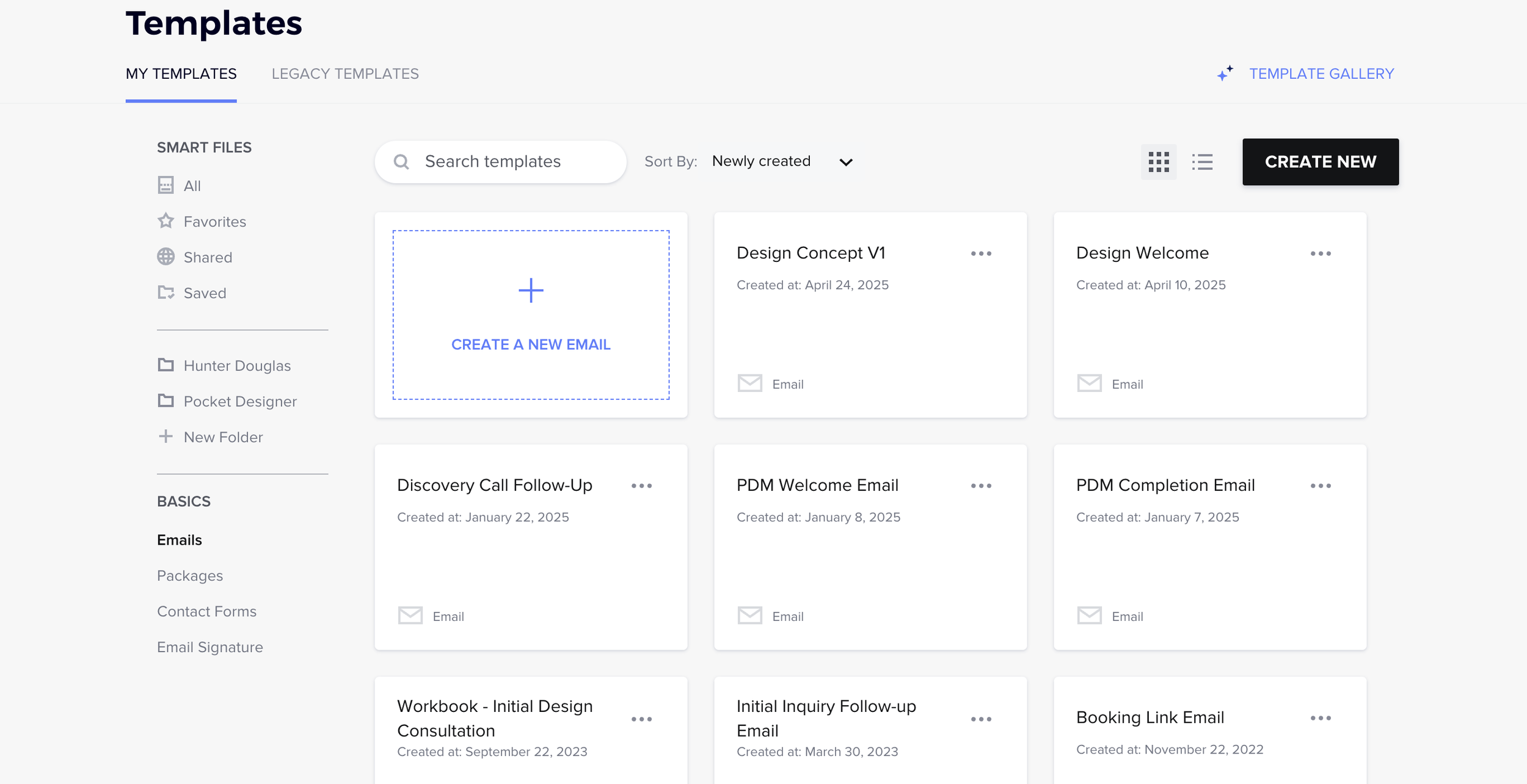Select the Packages basics category

click(190, 576)
